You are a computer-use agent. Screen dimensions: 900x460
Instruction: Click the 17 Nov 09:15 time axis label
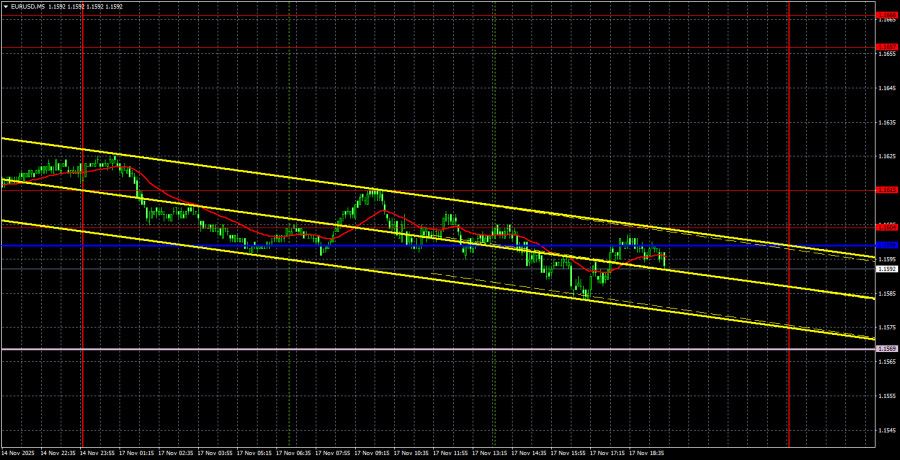[372, 453]
